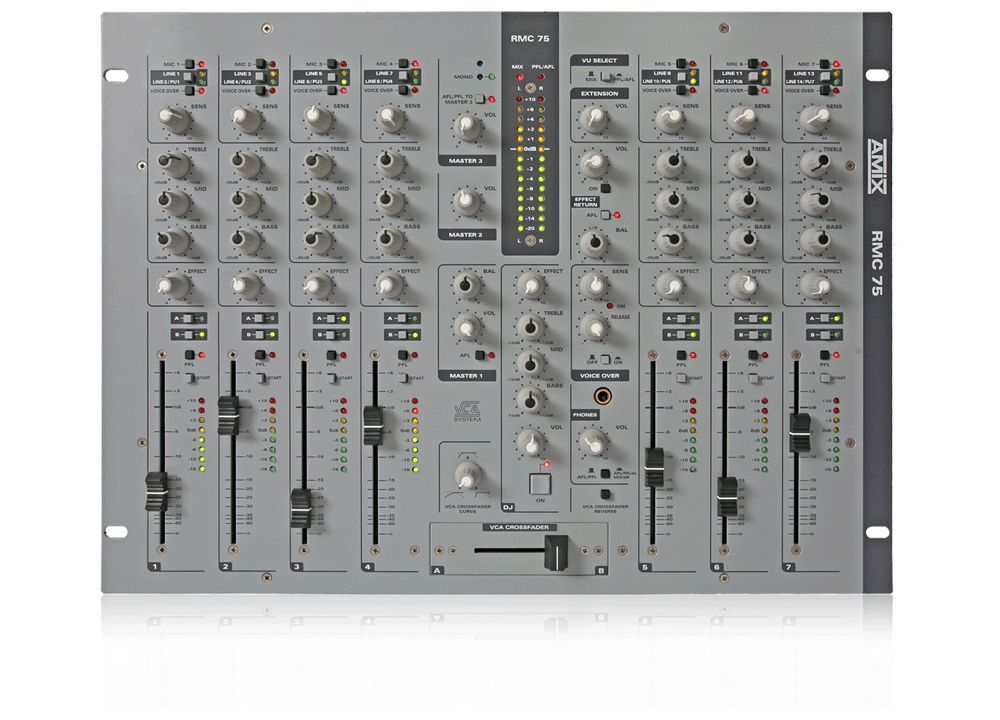
Task: Click the MASTER 3 VOL knob
Action: [467, 127]
